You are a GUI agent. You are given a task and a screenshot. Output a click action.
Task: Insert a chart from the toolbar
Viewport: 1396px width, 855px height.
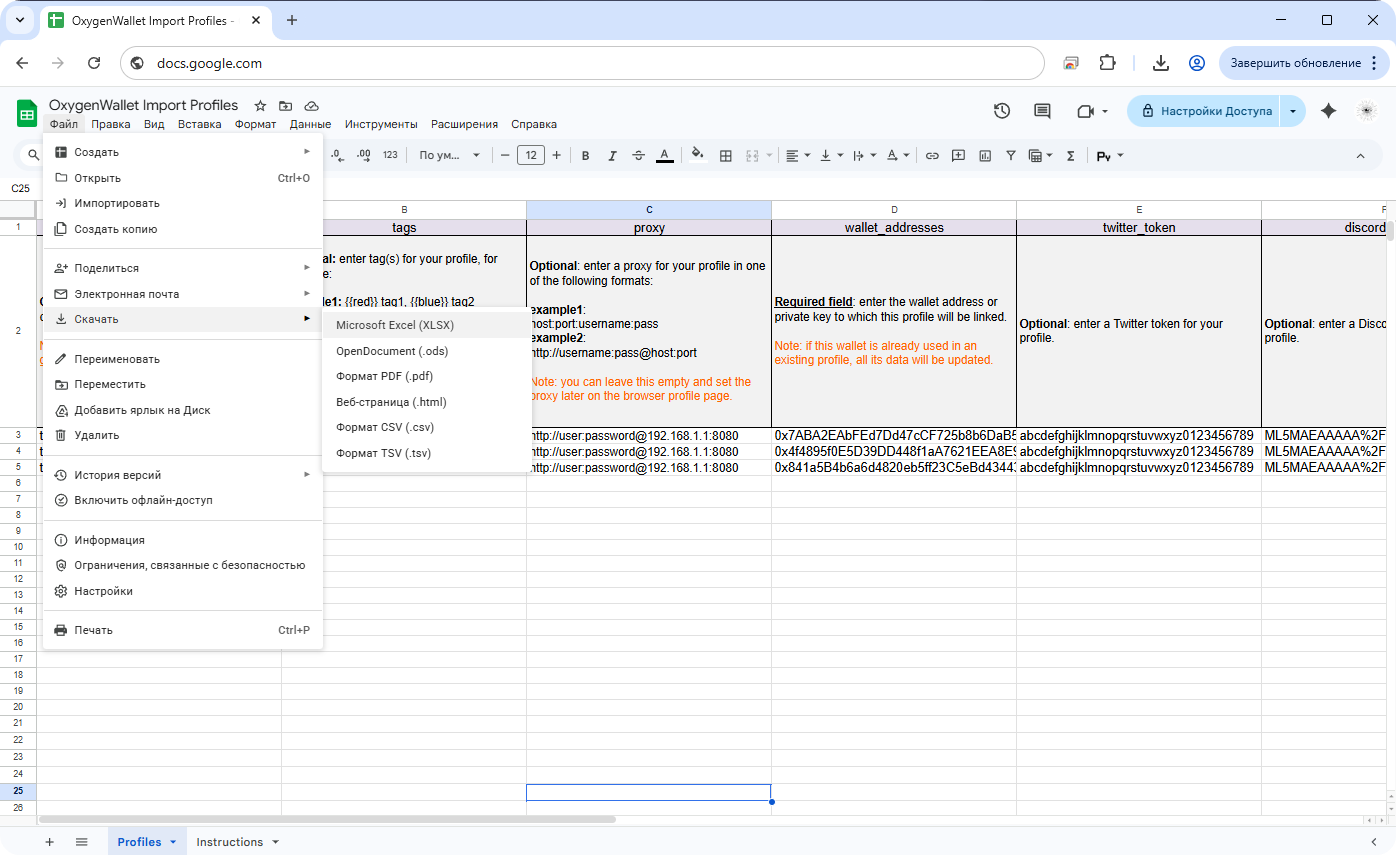pyautogui.click(x=985, y=155)
